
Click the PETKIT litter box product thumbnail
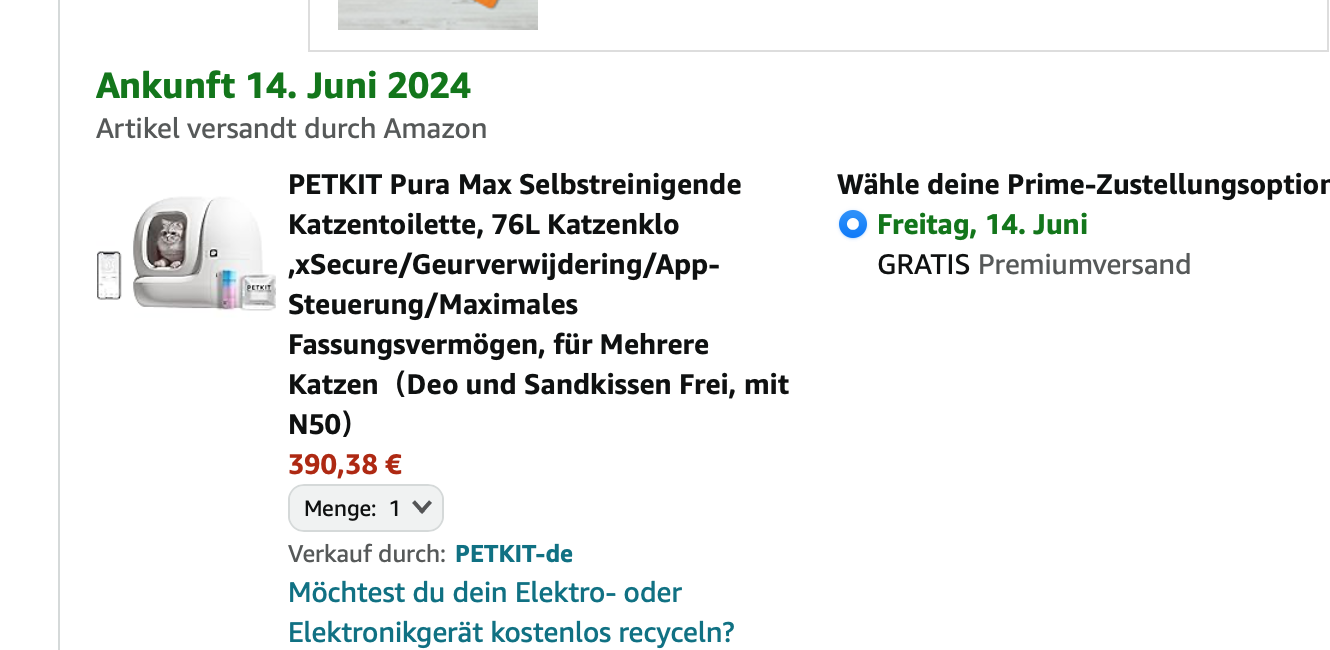(x=186, y=254)
